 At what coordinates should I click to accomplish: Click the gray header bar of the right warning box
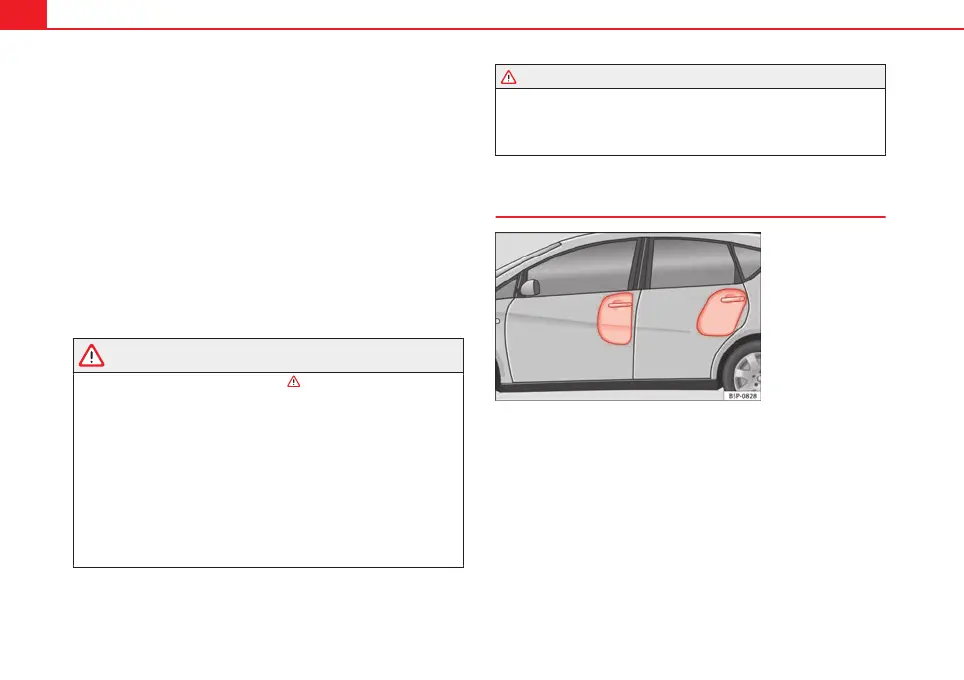[x=690, y=77]
